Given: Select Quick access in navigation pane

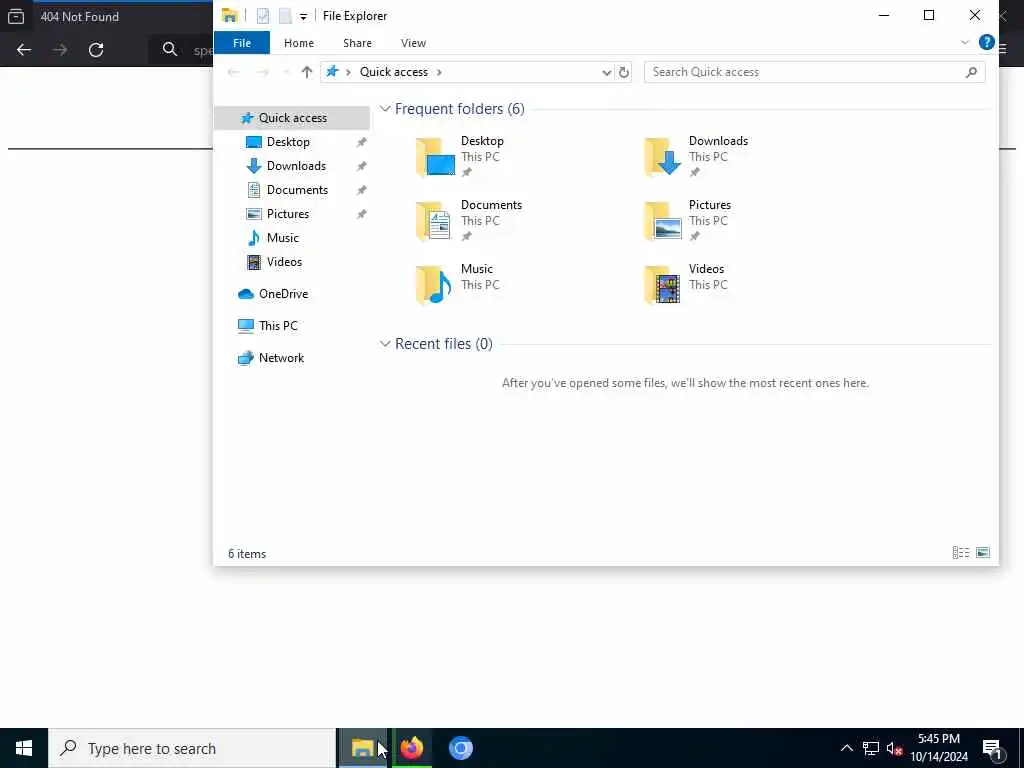Looking at the screenshot, I should [x=292, y=118].
